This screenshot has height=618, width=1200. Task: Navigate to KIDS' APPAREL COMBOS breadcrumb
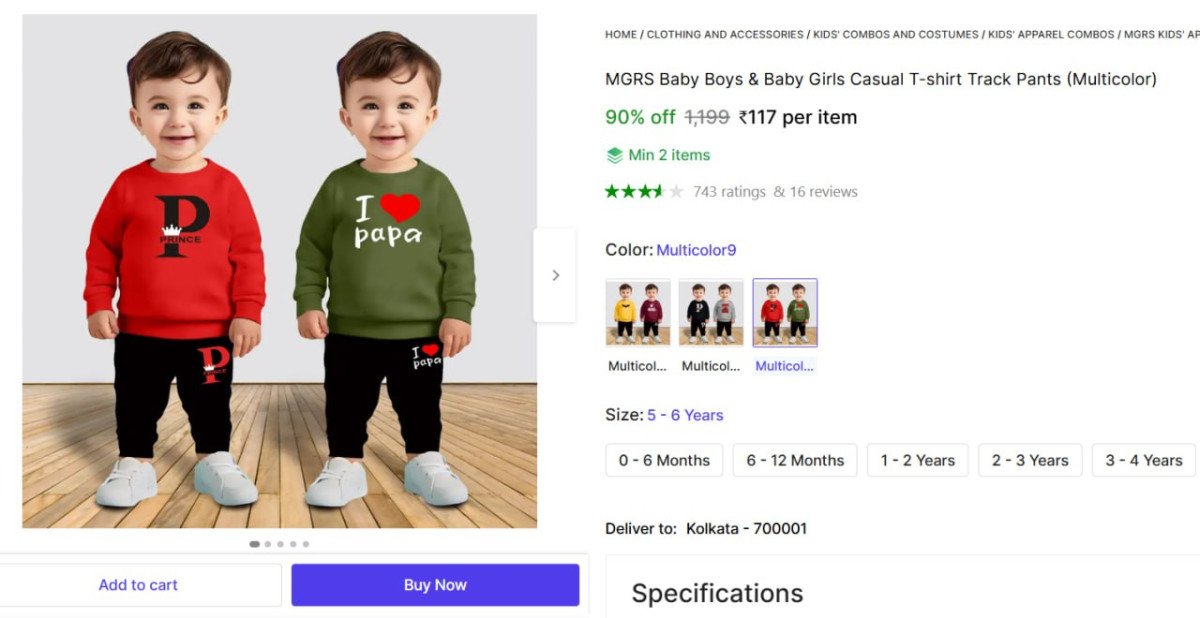(x=1051, y=34)
